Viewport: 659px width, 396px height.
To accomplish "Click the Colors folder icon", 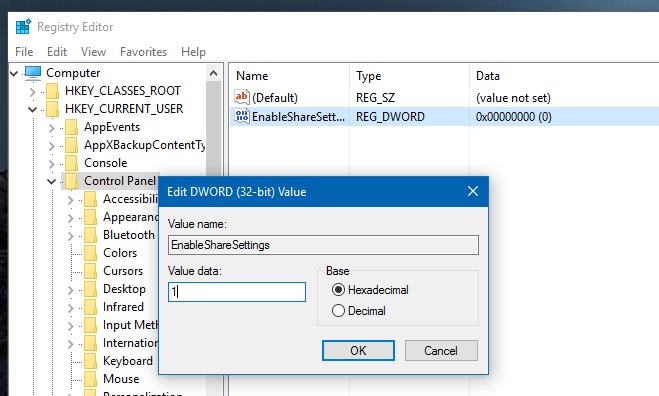I will point(90,253).
